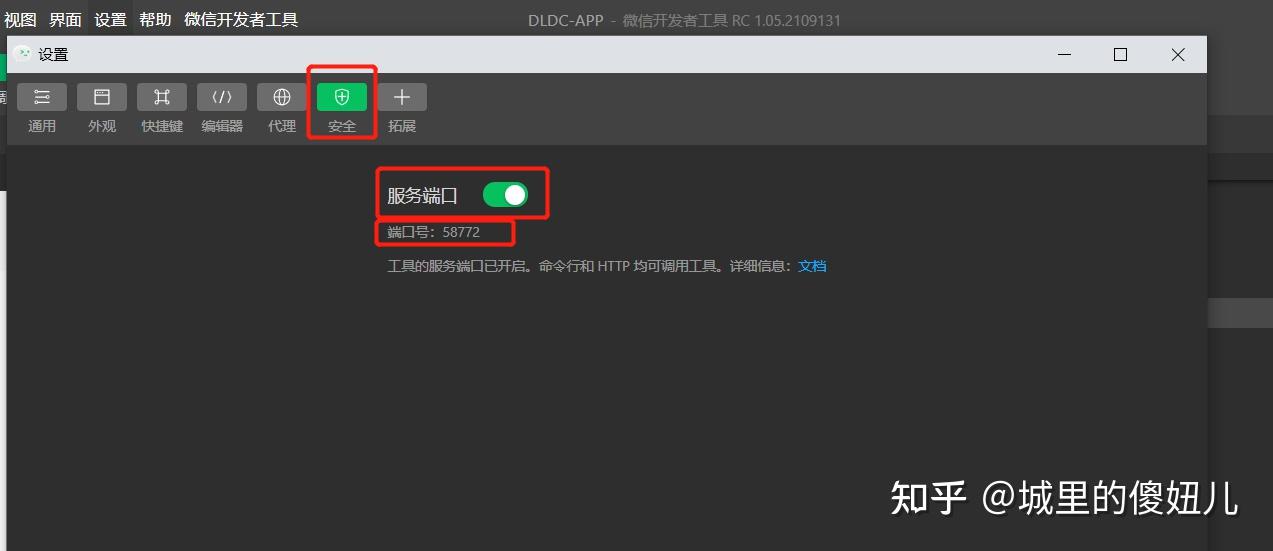Open the 微信开发者工具 menu
This screenshot has height=551, width=1273.
click(241, 20)
